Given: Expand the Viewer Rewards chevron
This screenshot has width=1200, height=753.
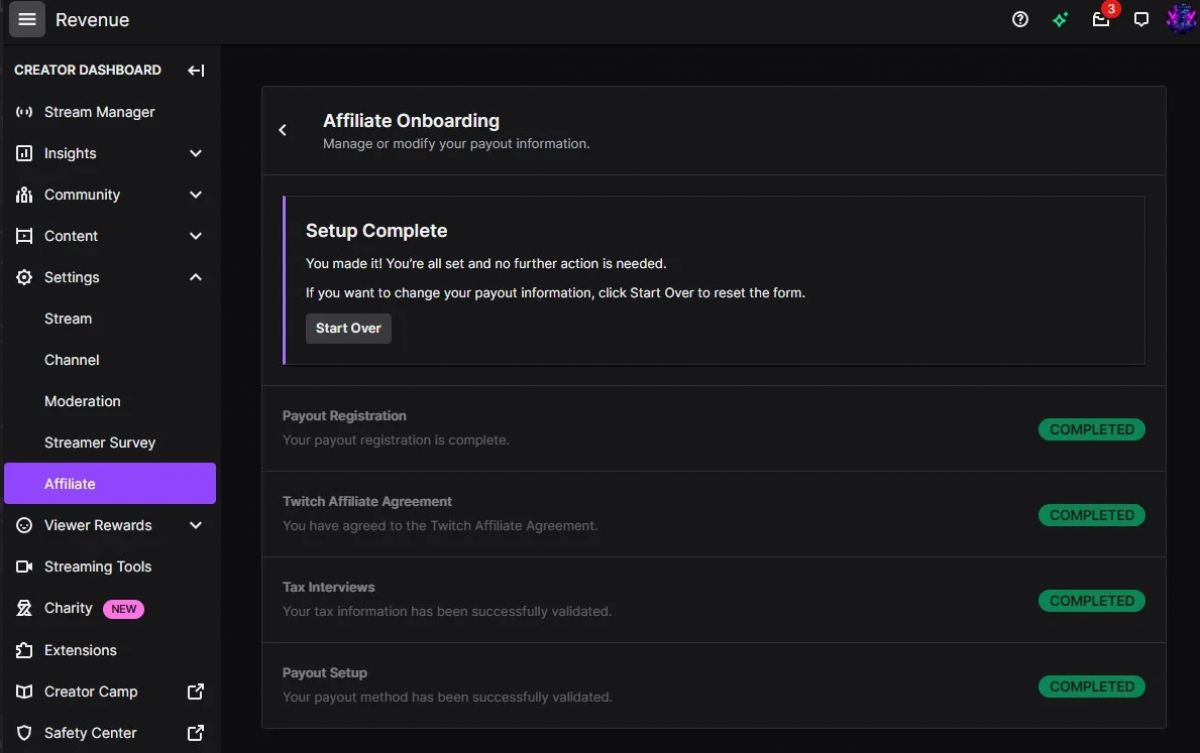Looking at the screenshot, I should coord(196,525).
